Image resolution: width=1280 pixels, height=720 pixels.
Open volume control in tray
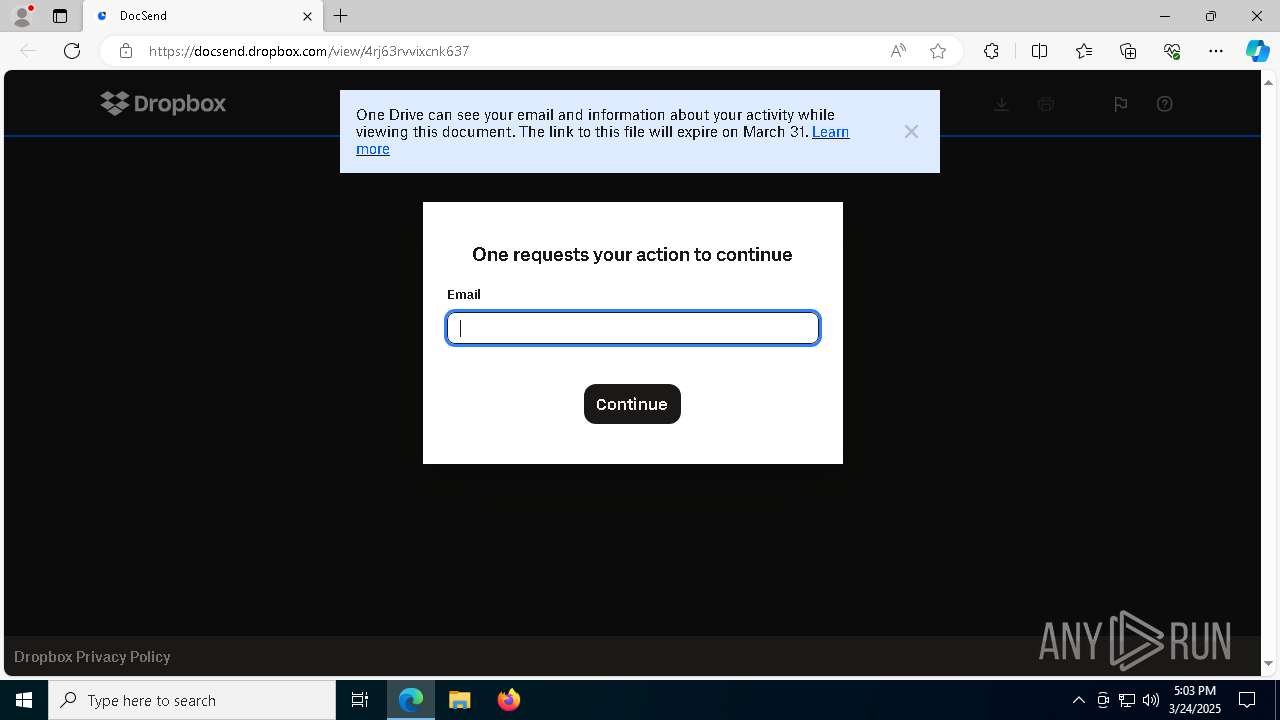(1151, 700)
